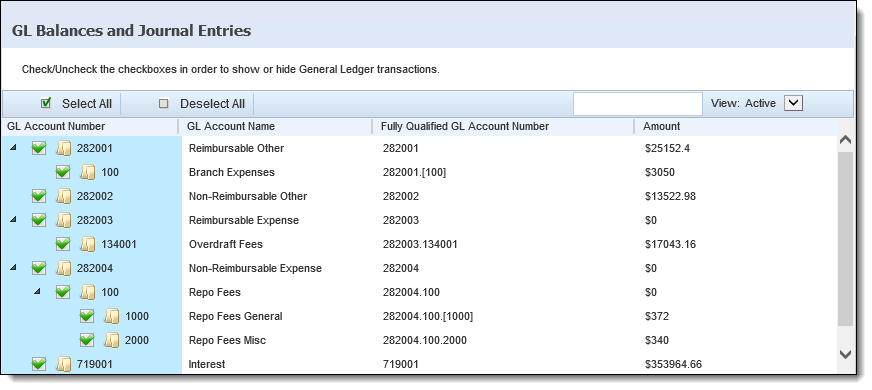Click the Overdraft Fees account name
This screenshot has width=872, height=390.
pos(226,244)
